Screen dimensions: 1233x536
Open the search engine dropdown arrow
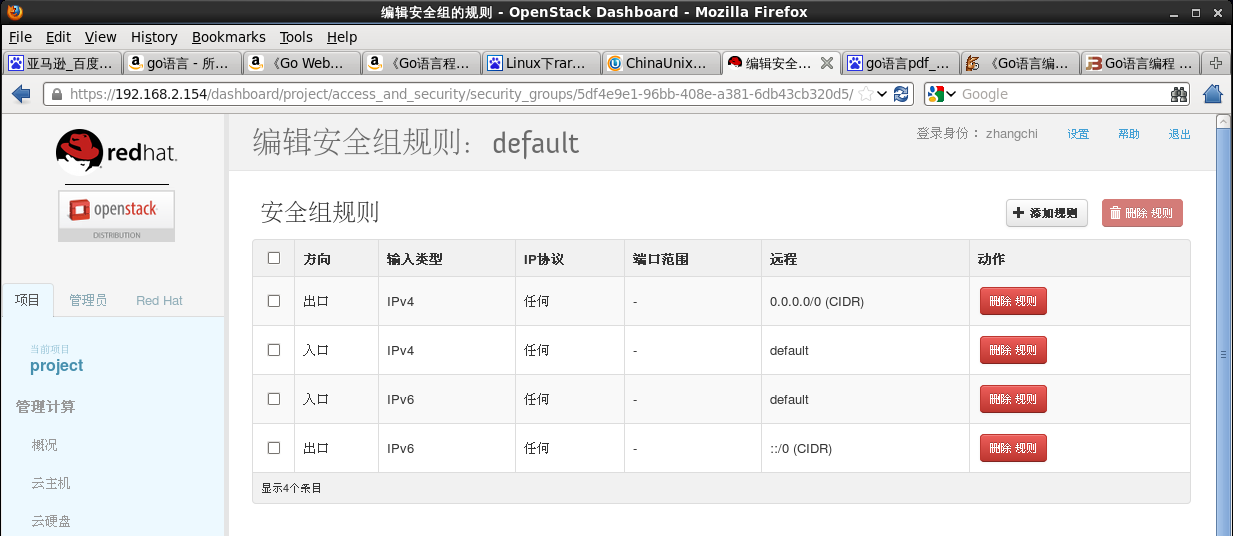[x=951, y=94]
